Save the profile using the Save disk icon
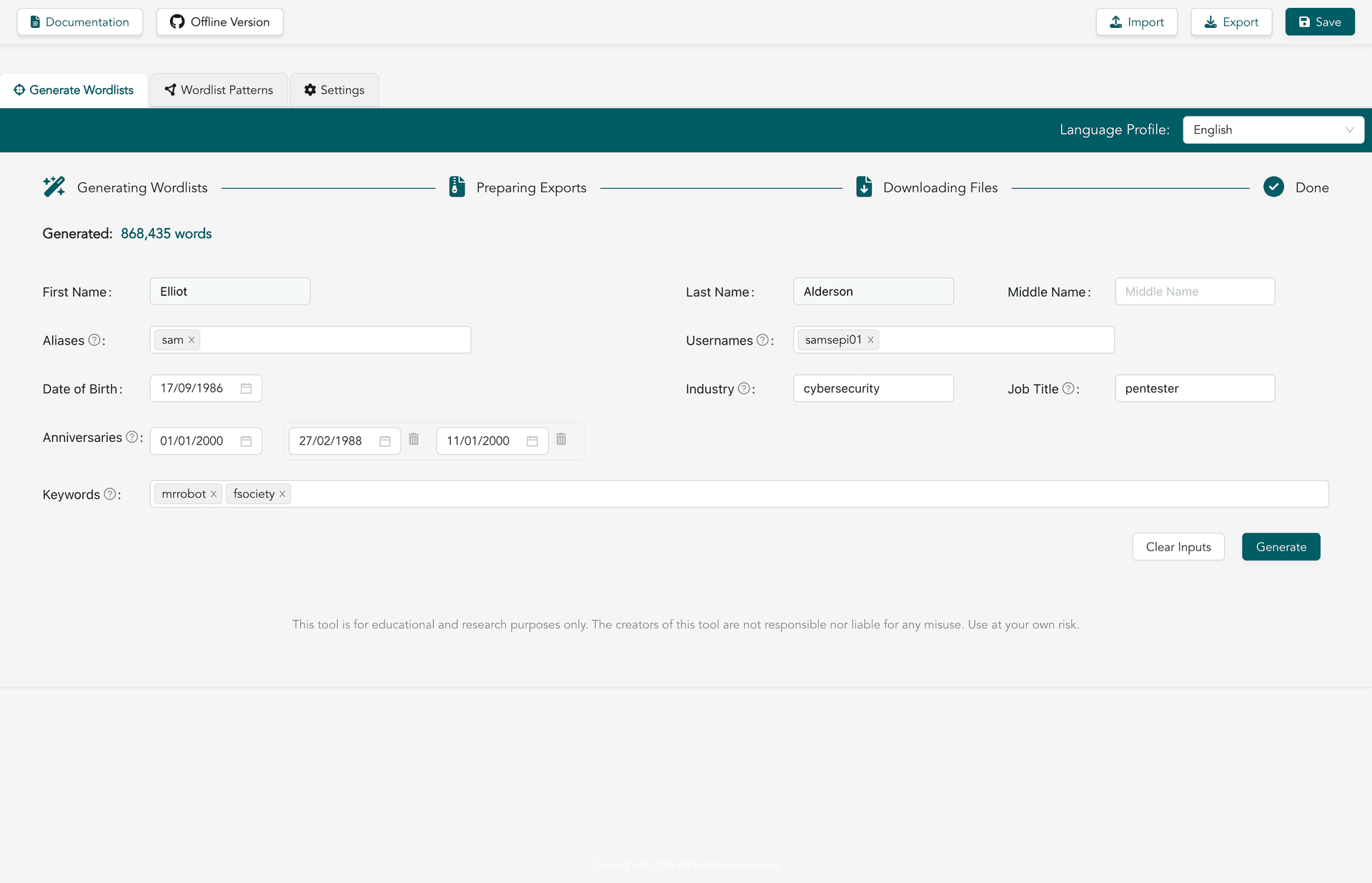This screenshot has width=1372, height=883. tap(1303, 21)
